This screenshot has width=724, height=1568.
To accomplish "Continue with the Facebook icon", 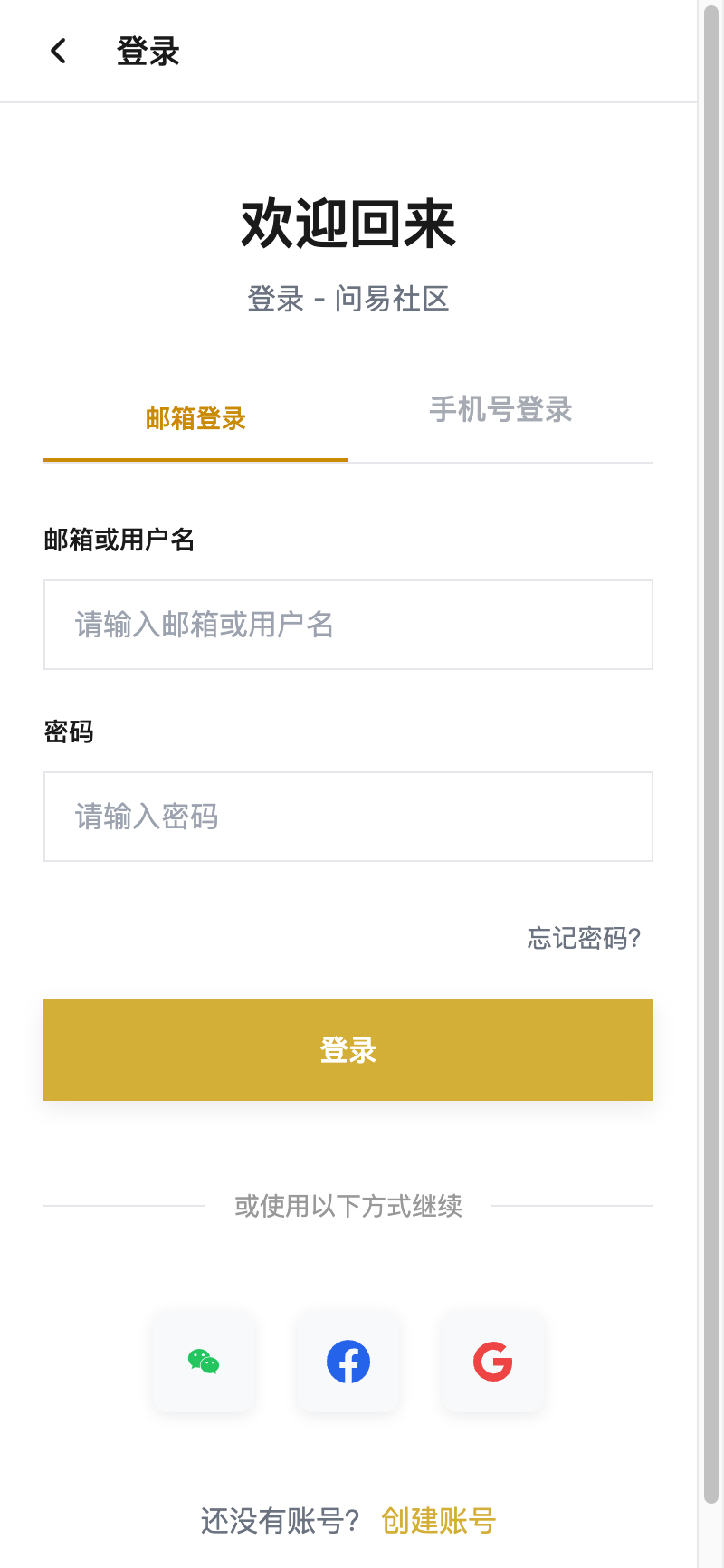I will (348, 1362).
